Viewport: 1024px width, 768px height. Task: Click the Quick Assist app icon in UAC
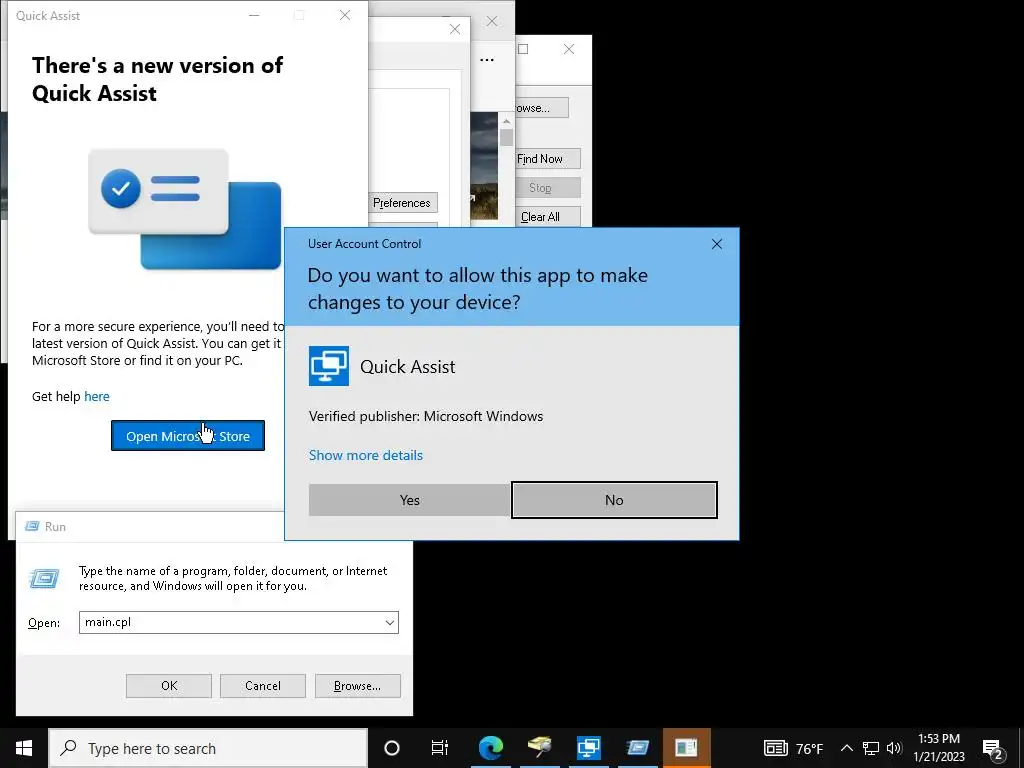pyautogui.click(x=328, y=366)
